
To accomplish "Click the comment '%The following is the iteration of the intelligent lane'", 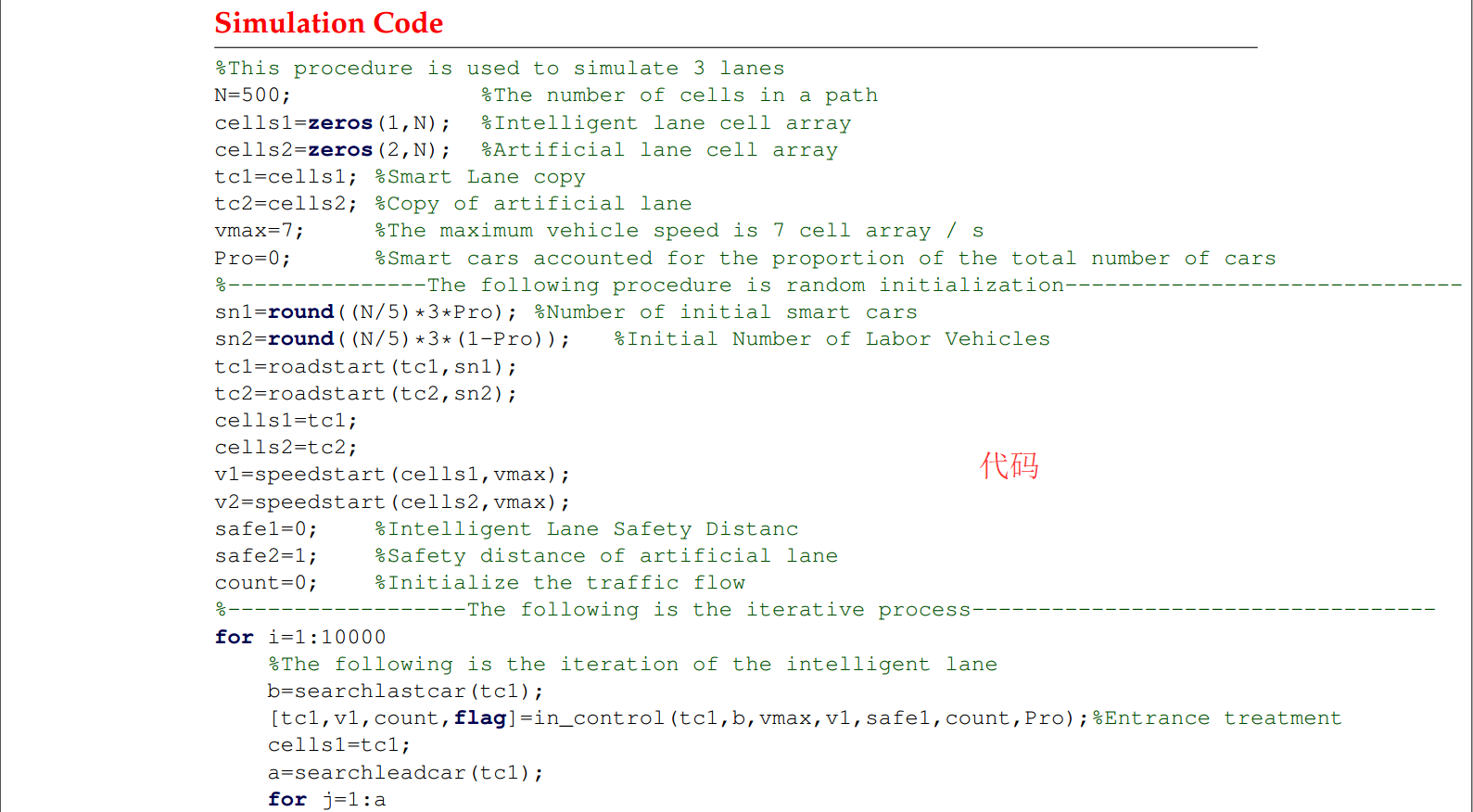I will point(632,665).
